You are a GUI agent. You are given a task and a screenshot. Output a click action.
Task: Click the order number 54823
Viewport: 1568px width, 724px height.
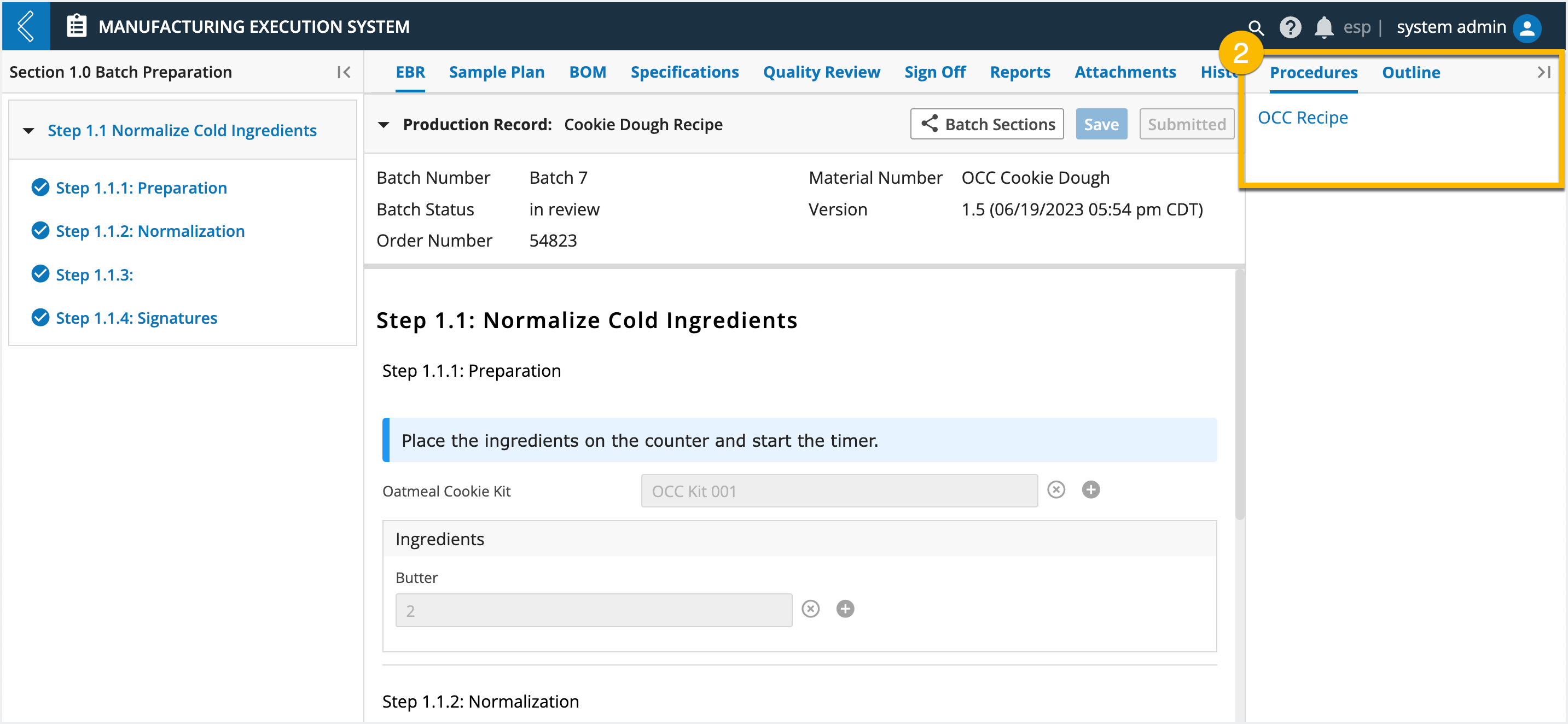coord(553,241)
